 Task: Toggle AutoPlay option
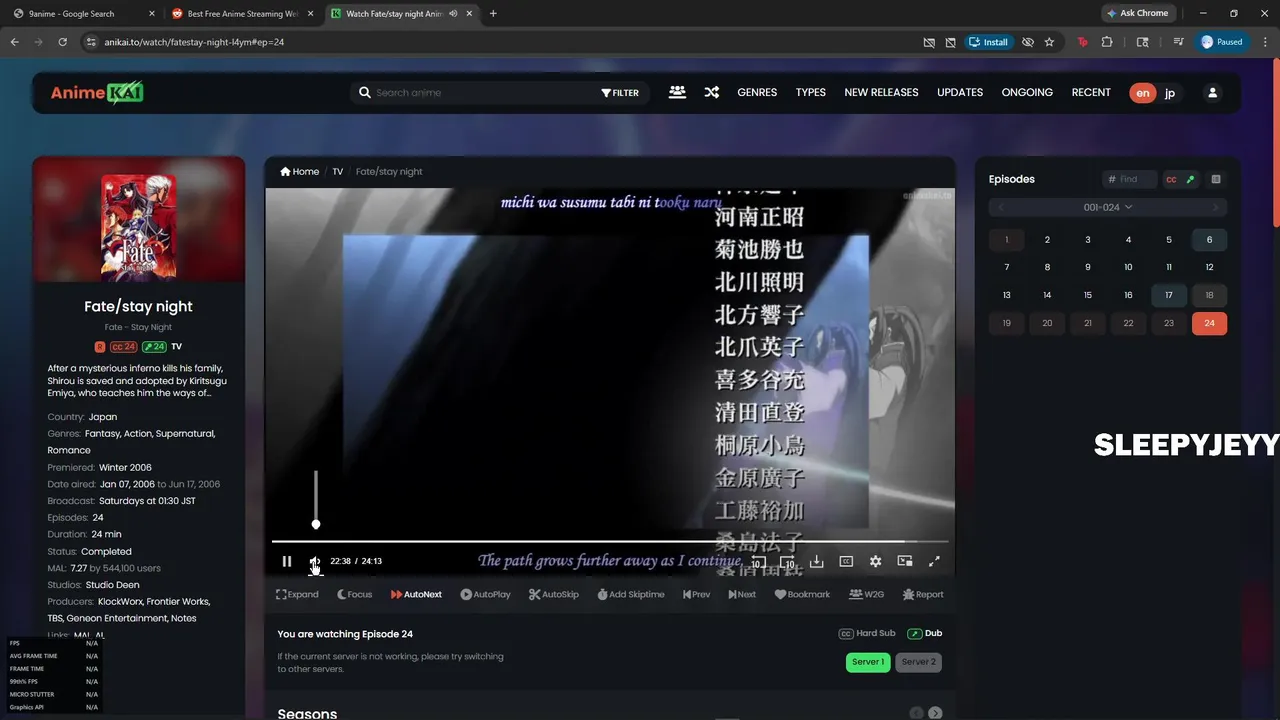click(485, 594)
